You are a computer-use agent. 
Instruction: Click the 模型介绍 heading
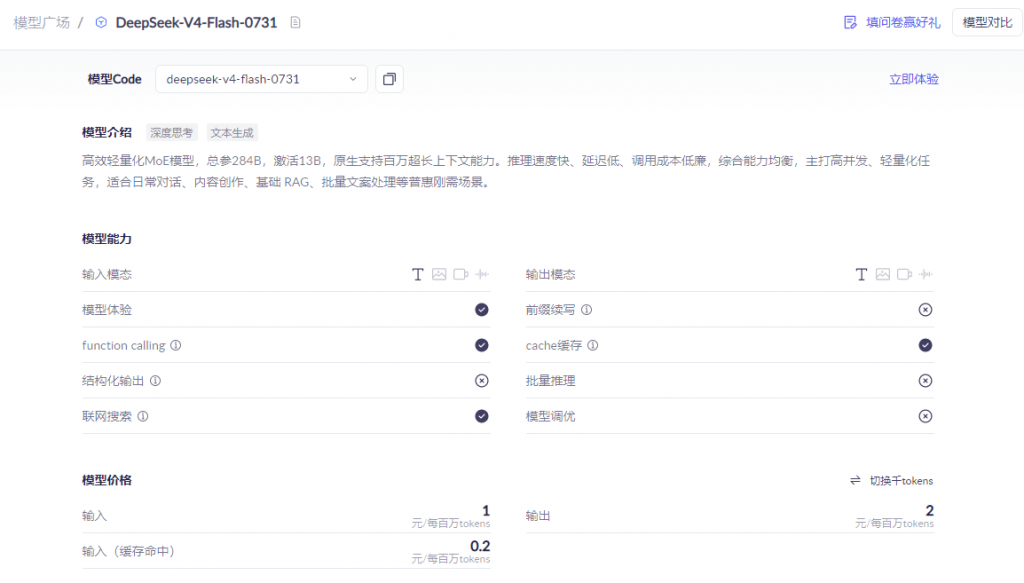point(107,133)
